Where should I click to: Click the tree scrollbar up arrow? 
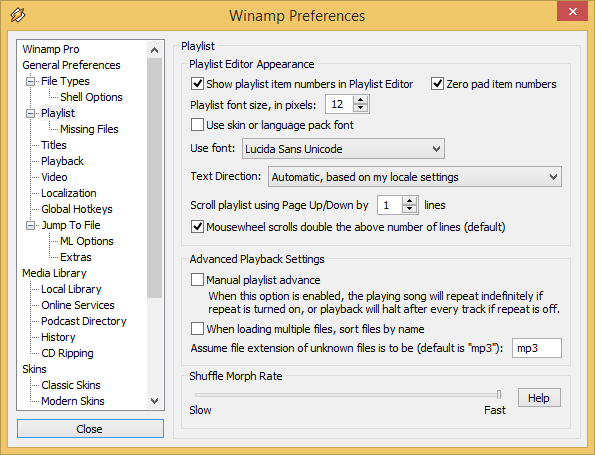(154, 50)
